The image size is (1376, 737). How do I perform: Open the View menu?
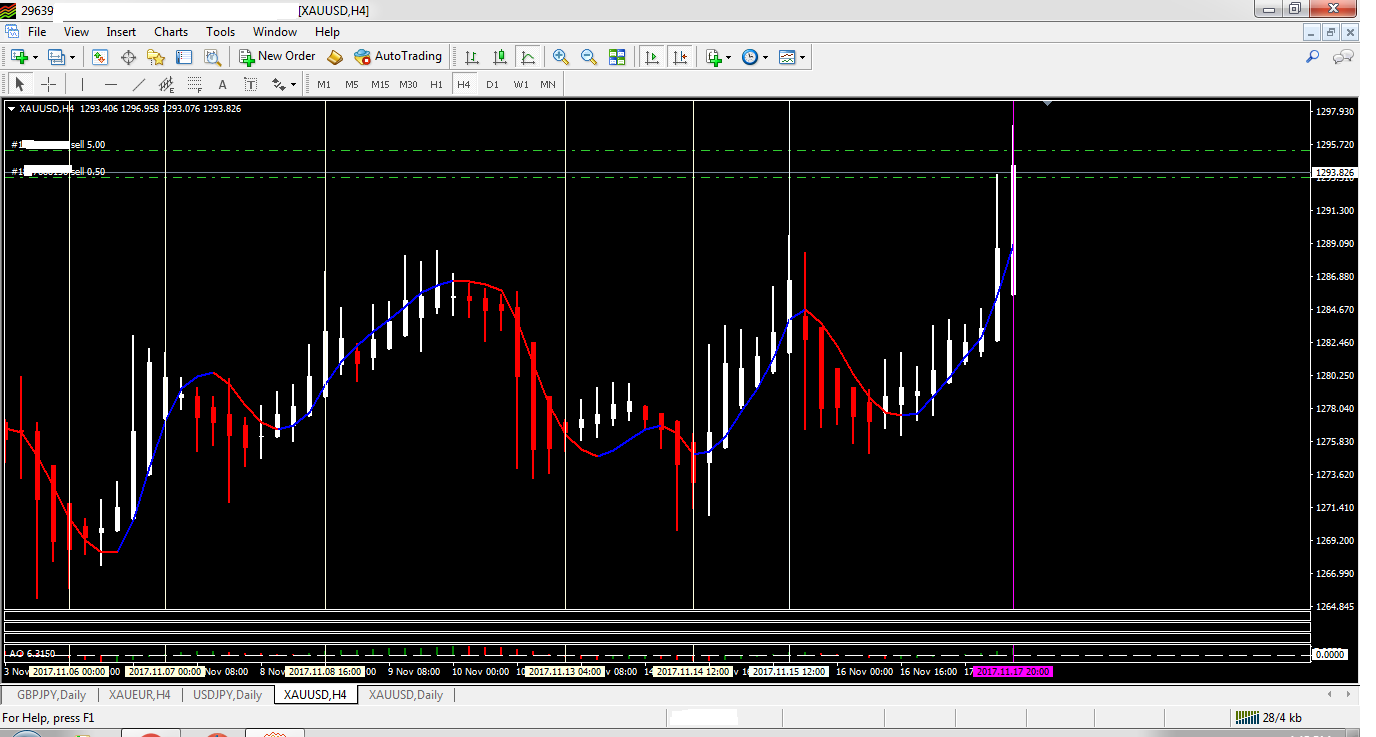tap(76, 32)
